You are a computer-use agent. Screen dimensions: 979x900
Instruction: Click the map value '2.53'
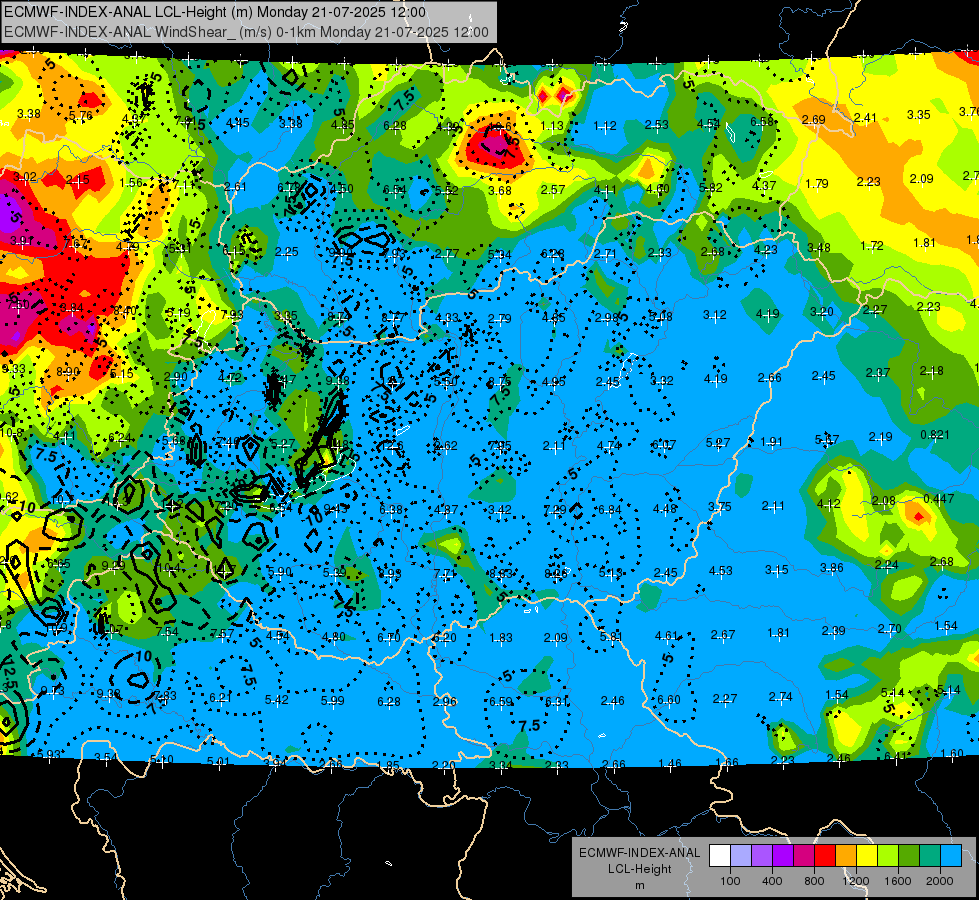pyautogui.click(x=657, y=125)
